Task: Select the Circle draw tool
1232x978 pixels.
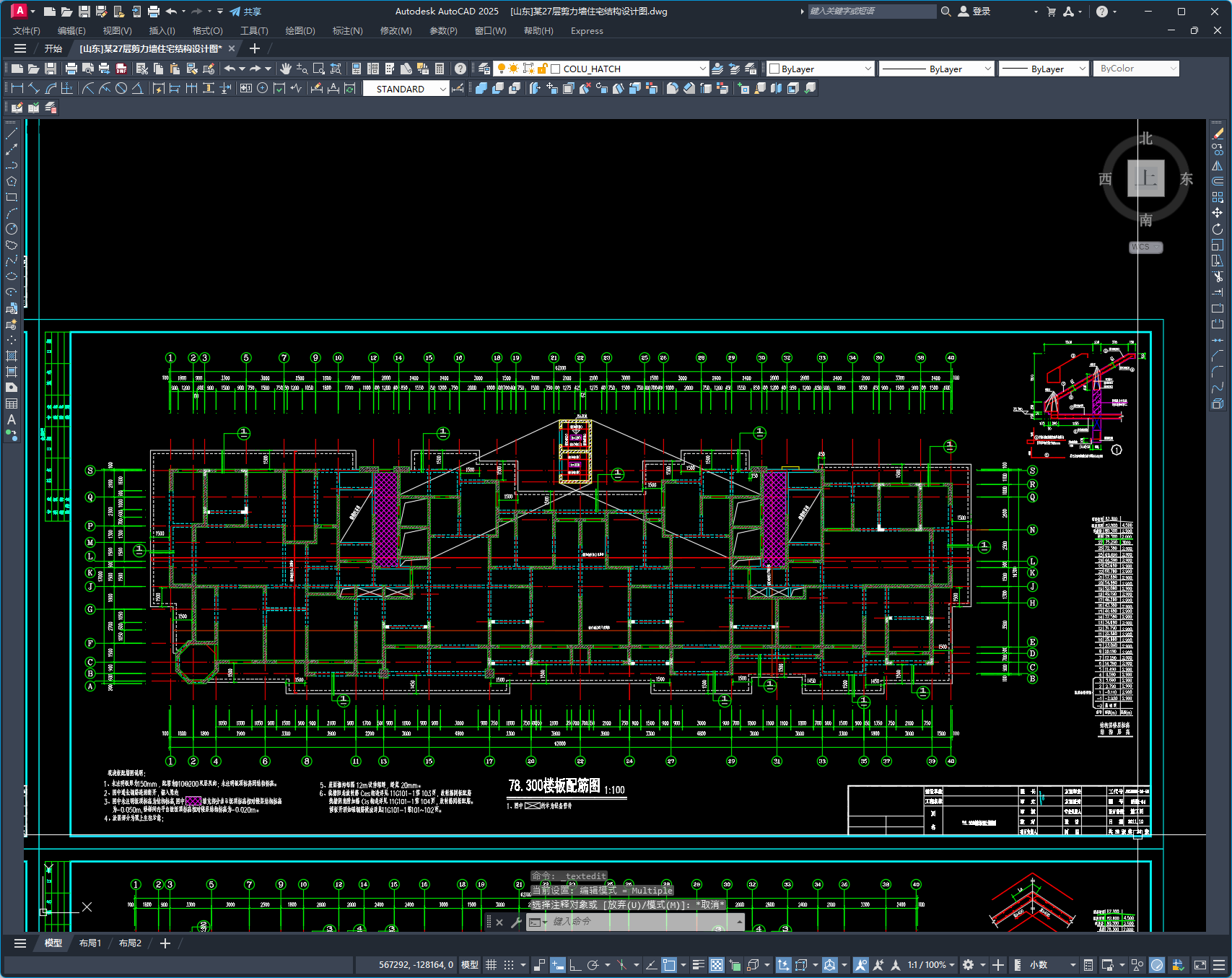Action: tap(12, 229)
